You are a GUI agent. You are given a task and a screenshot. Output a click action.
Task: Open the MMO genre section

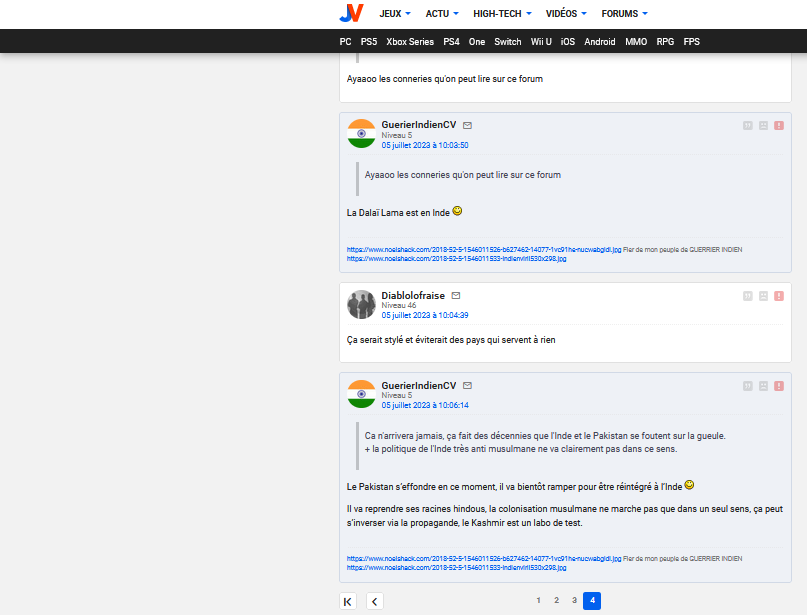[636, 42]
